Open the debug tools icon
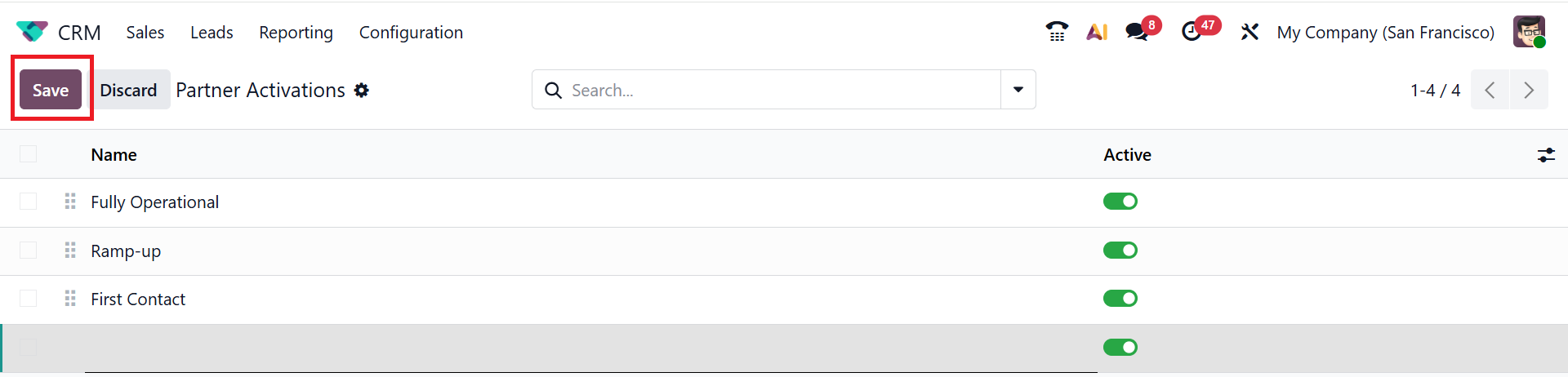This screenshot has width=1568, height=377. pyautogui.click(x=1249, y=32)
